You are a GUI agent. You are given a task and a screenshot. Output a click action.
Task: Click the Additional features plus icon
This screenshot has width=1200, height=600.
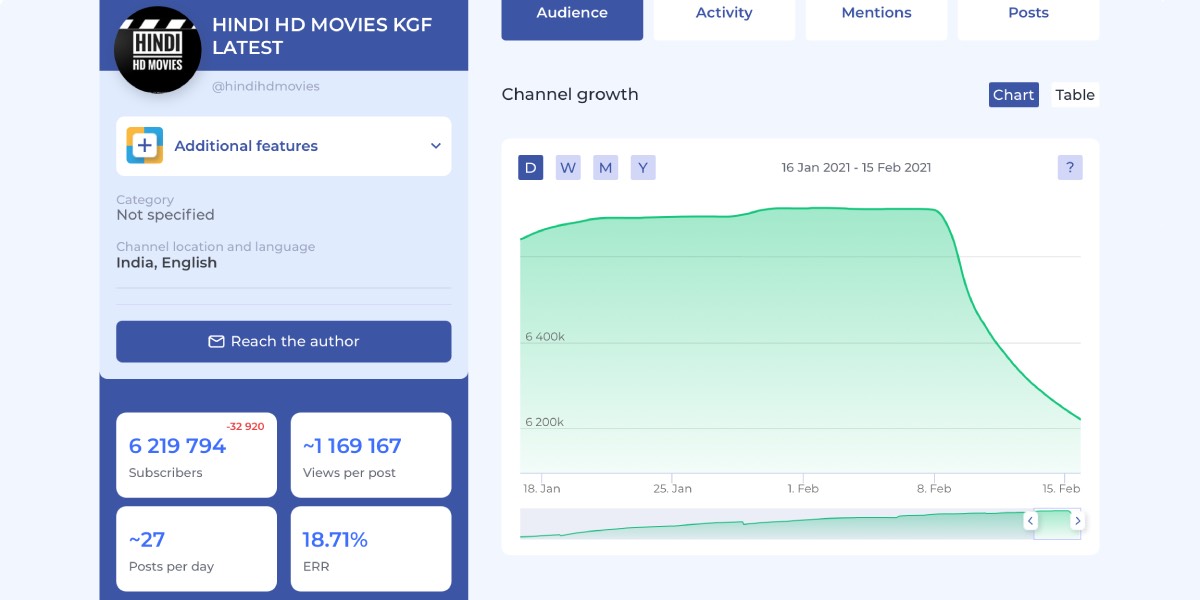(145, 146)
